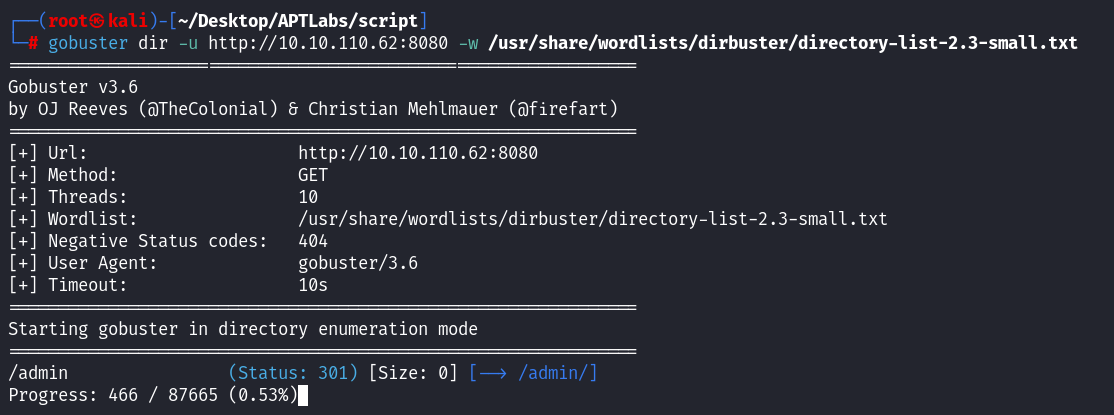This screenshot has height=415, width=1114.
Task: Click the terminal cursor after the progress percentage
Action: (302, 395)
